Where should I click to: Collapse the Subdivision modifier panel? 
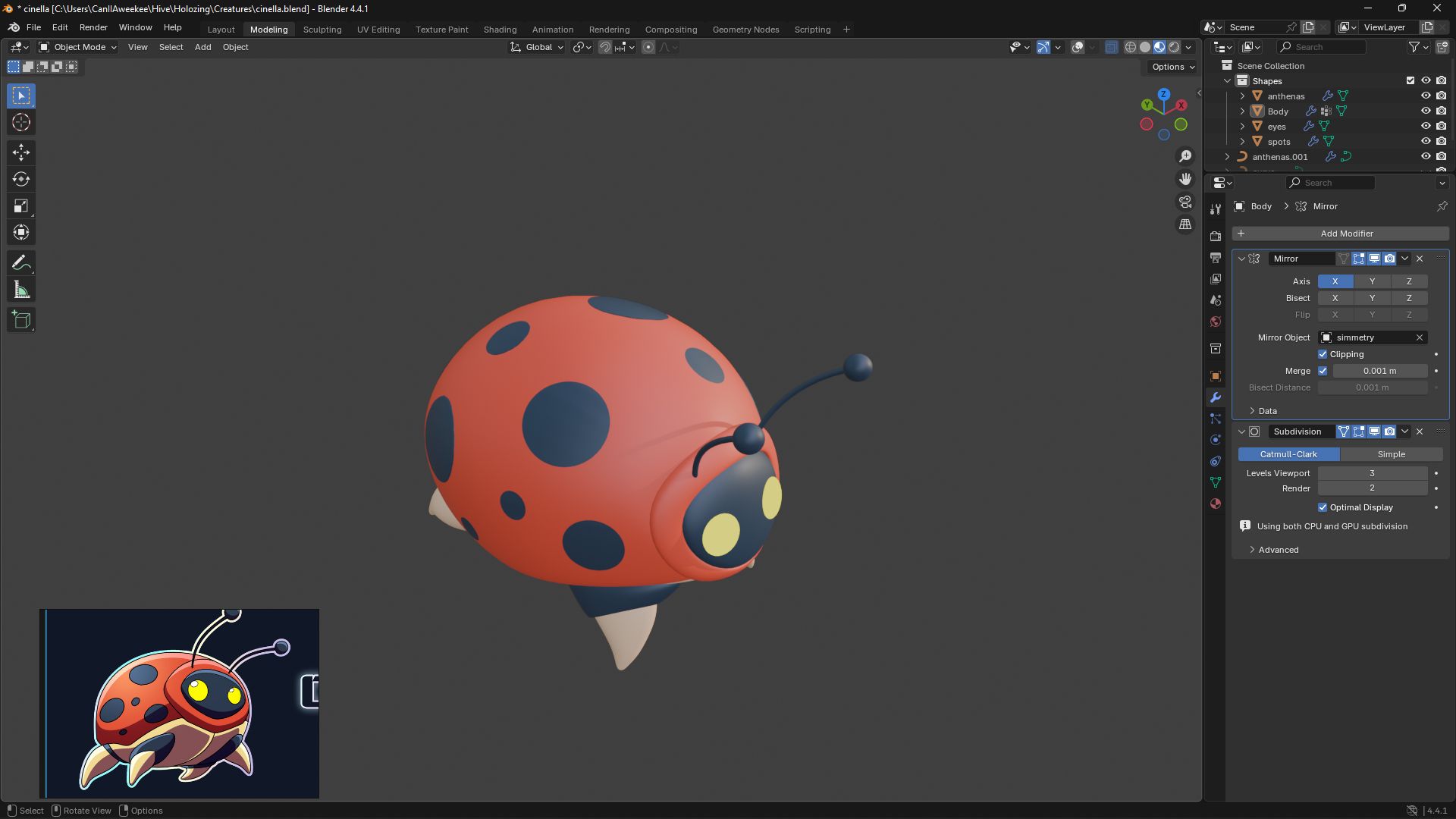tap(1241, 431)
